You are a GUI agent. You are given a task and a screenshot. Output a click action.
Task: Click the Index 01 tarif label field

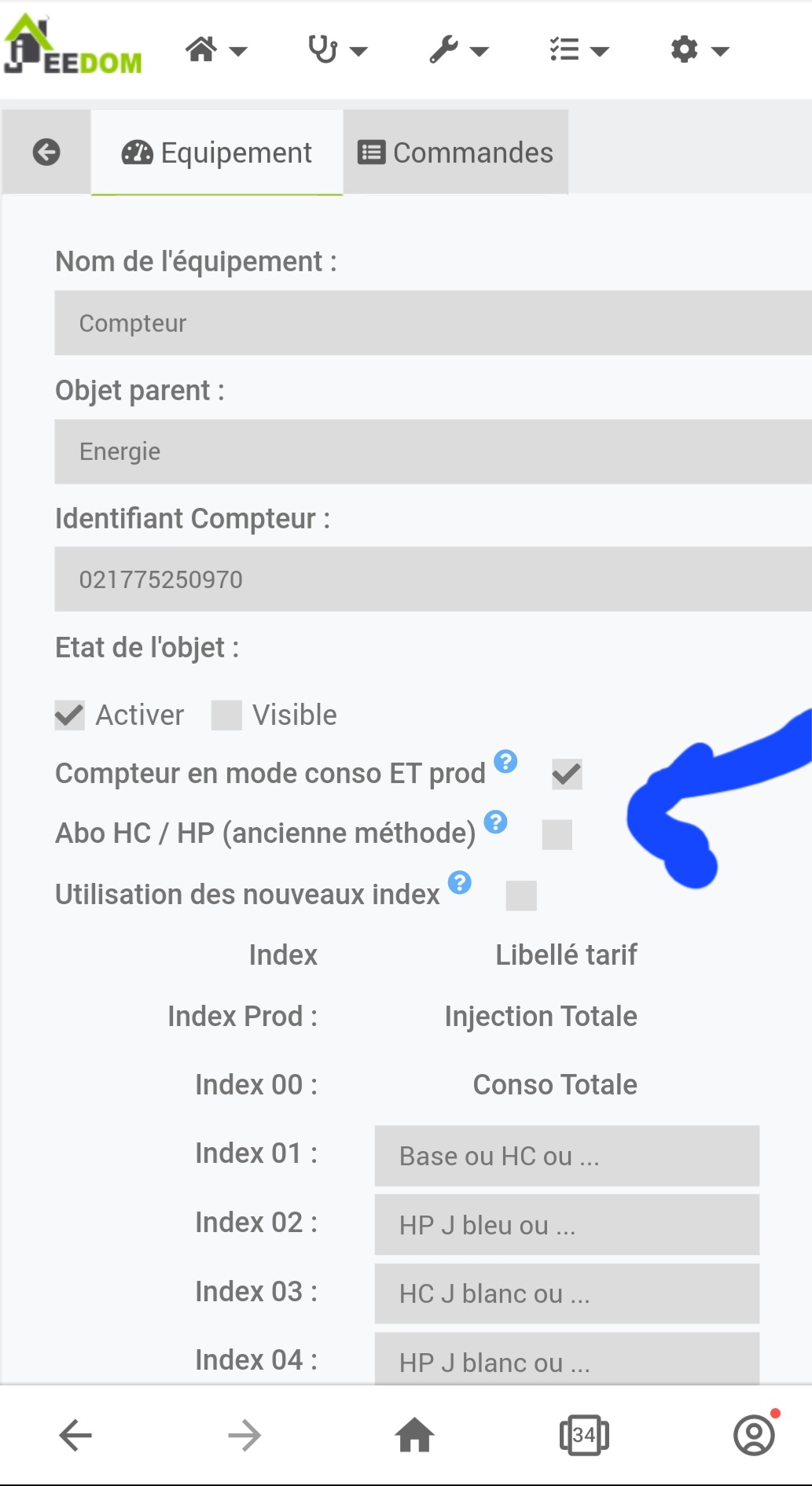567,1156
